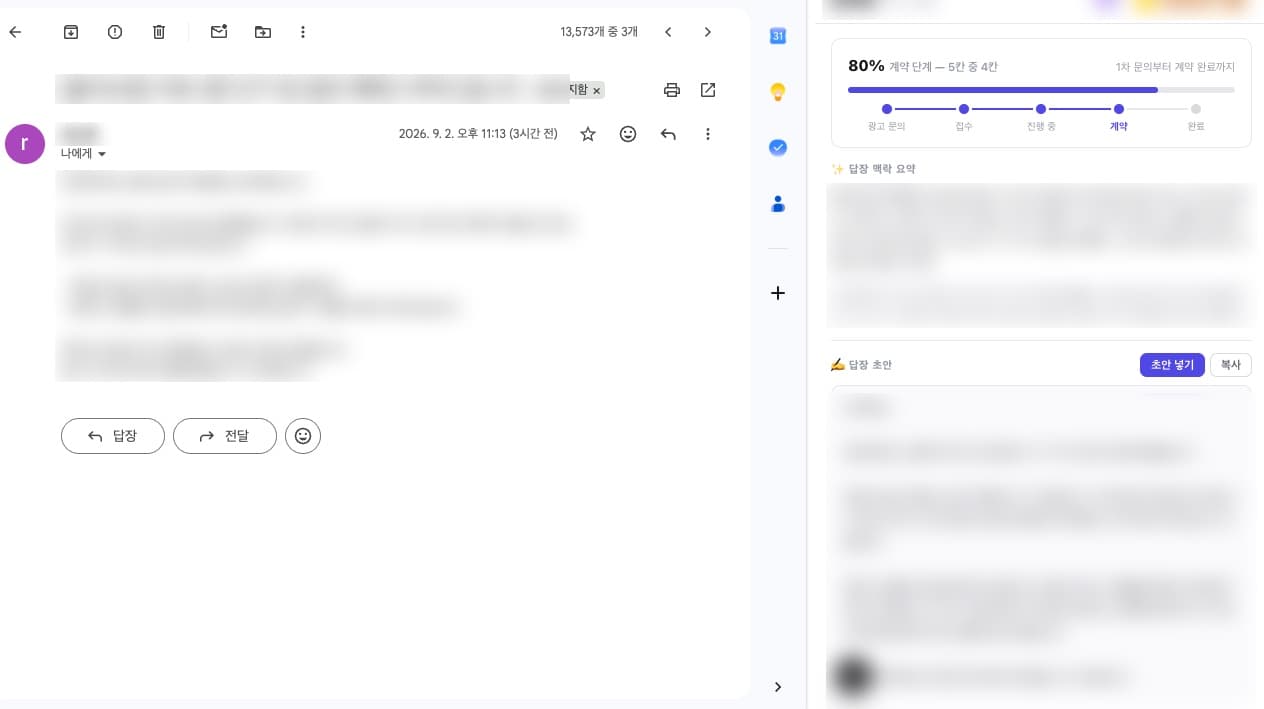This screenshot has height=709, width=1264.
Task: Click the 13,573개 중 3개 counter
Action: (599, 32)
